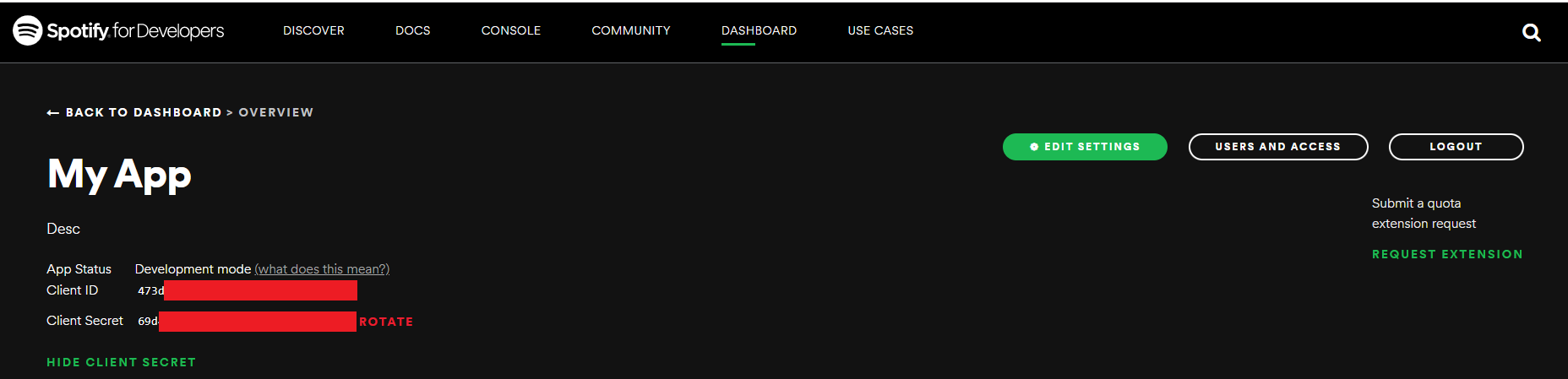Screen dimensions: 1568x379
Task: Click the Request Extension link
Action: point(1446,254)
